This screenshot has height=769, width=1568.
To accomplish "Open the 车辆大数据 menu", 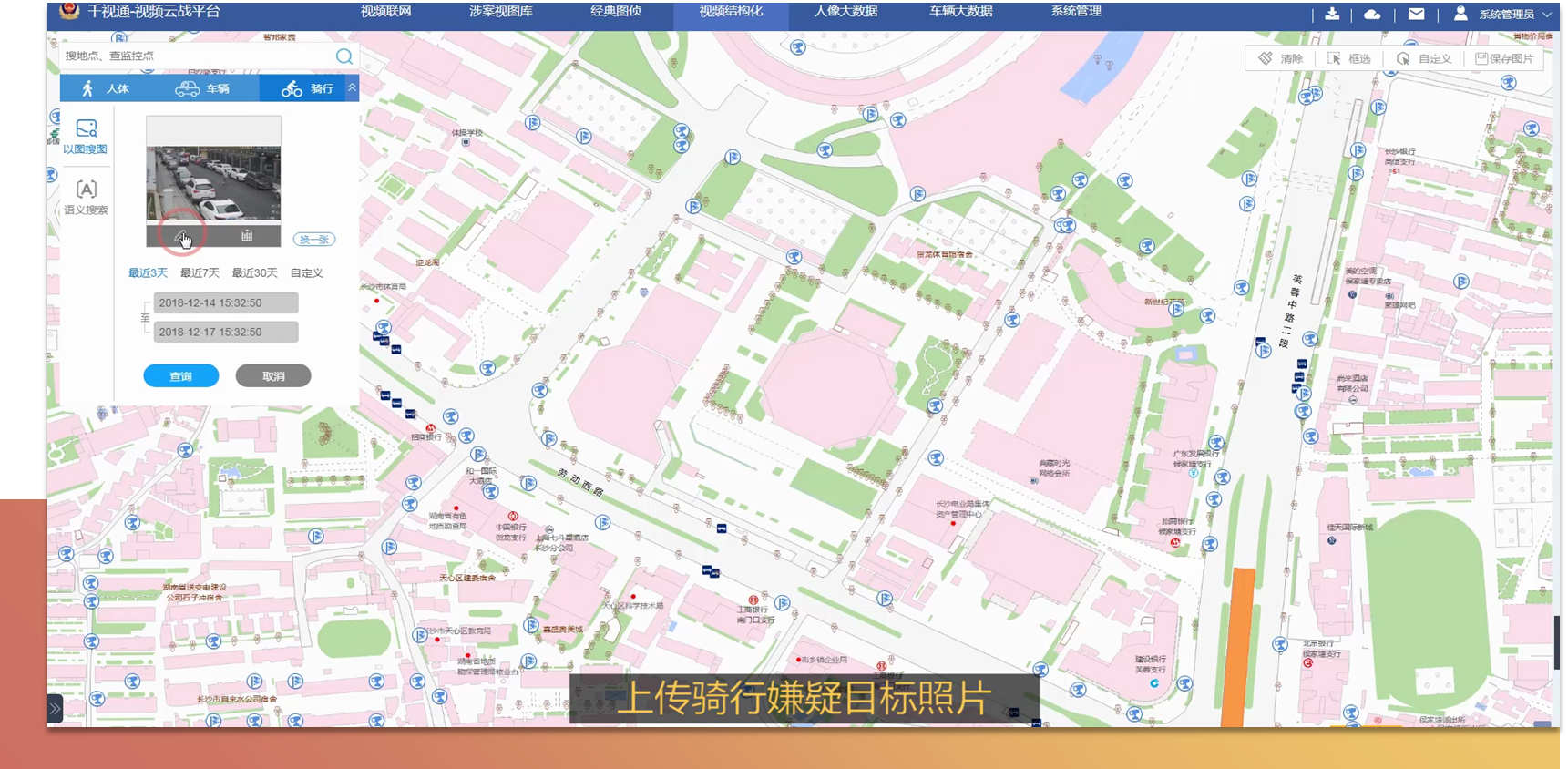I will (x=960, y=12).
